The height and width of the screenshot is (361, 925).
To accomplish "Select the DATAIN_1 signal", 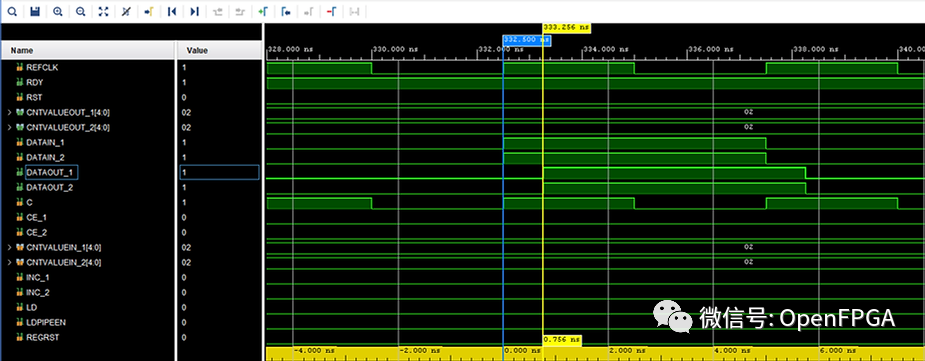I will click(44, 142).
